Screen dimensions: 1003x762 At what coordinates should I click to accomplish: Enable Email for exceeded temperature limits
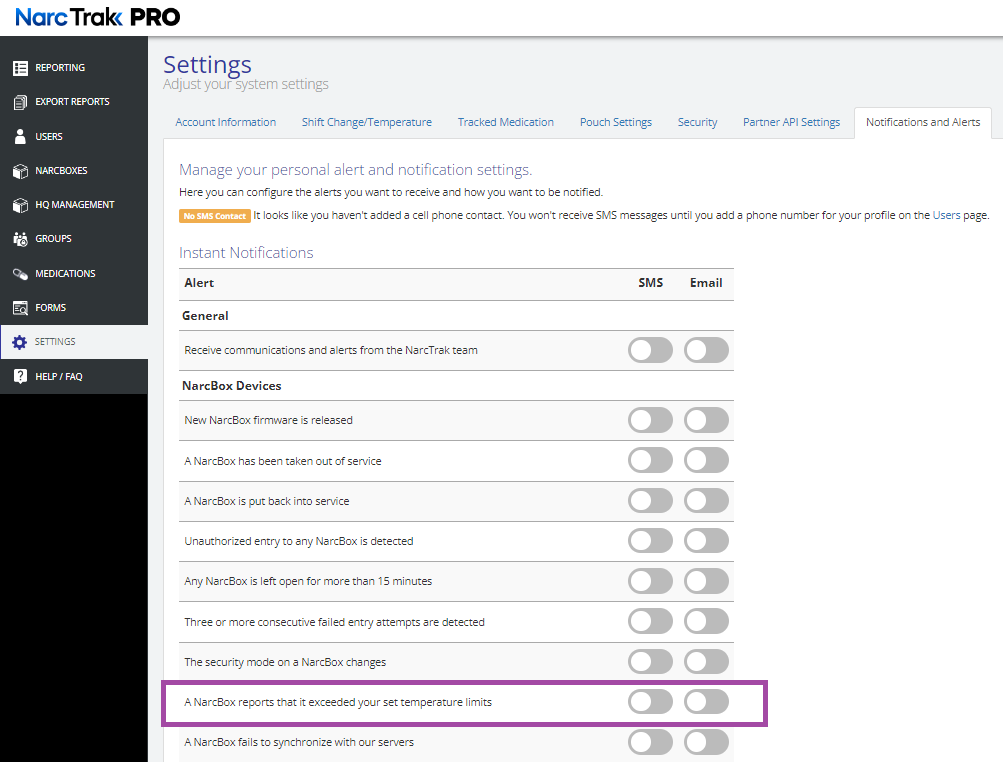[x=706, y=702]
